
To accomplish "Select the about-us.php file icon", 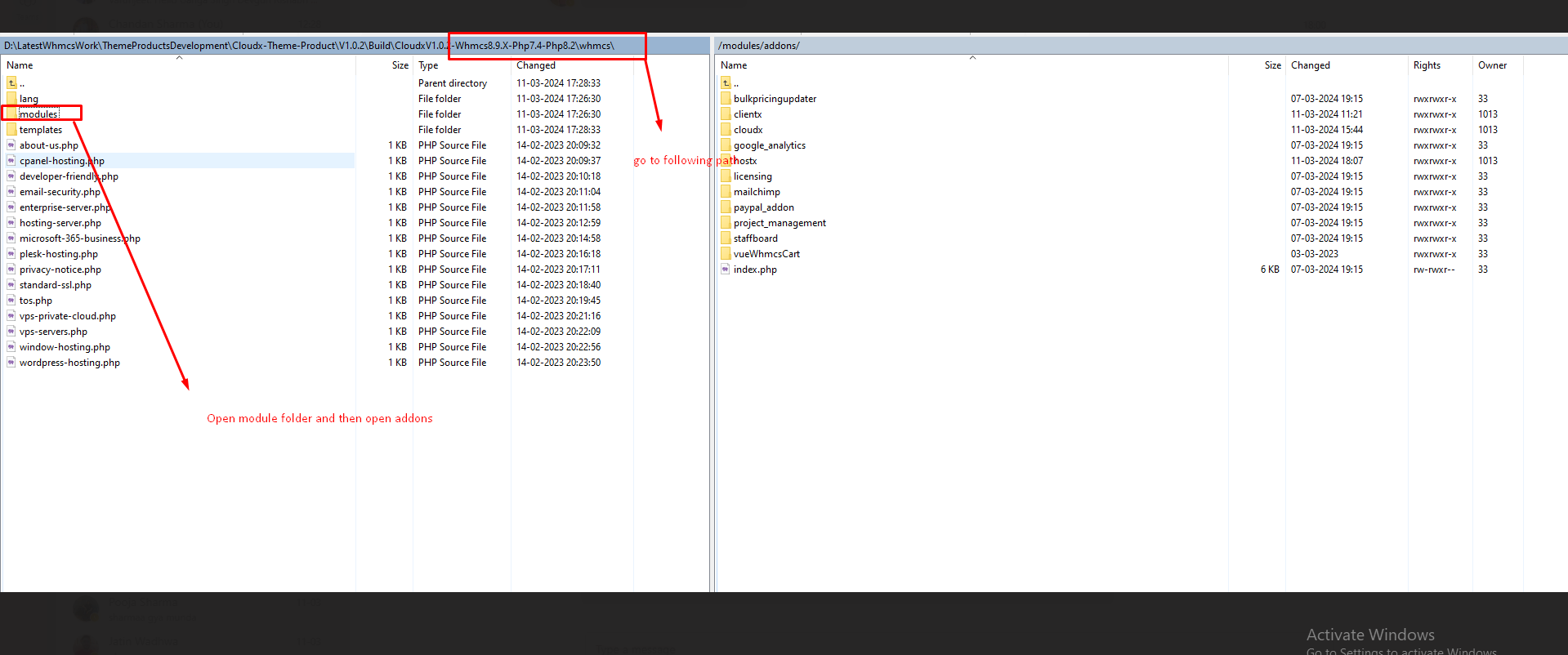I will [11, 145].
